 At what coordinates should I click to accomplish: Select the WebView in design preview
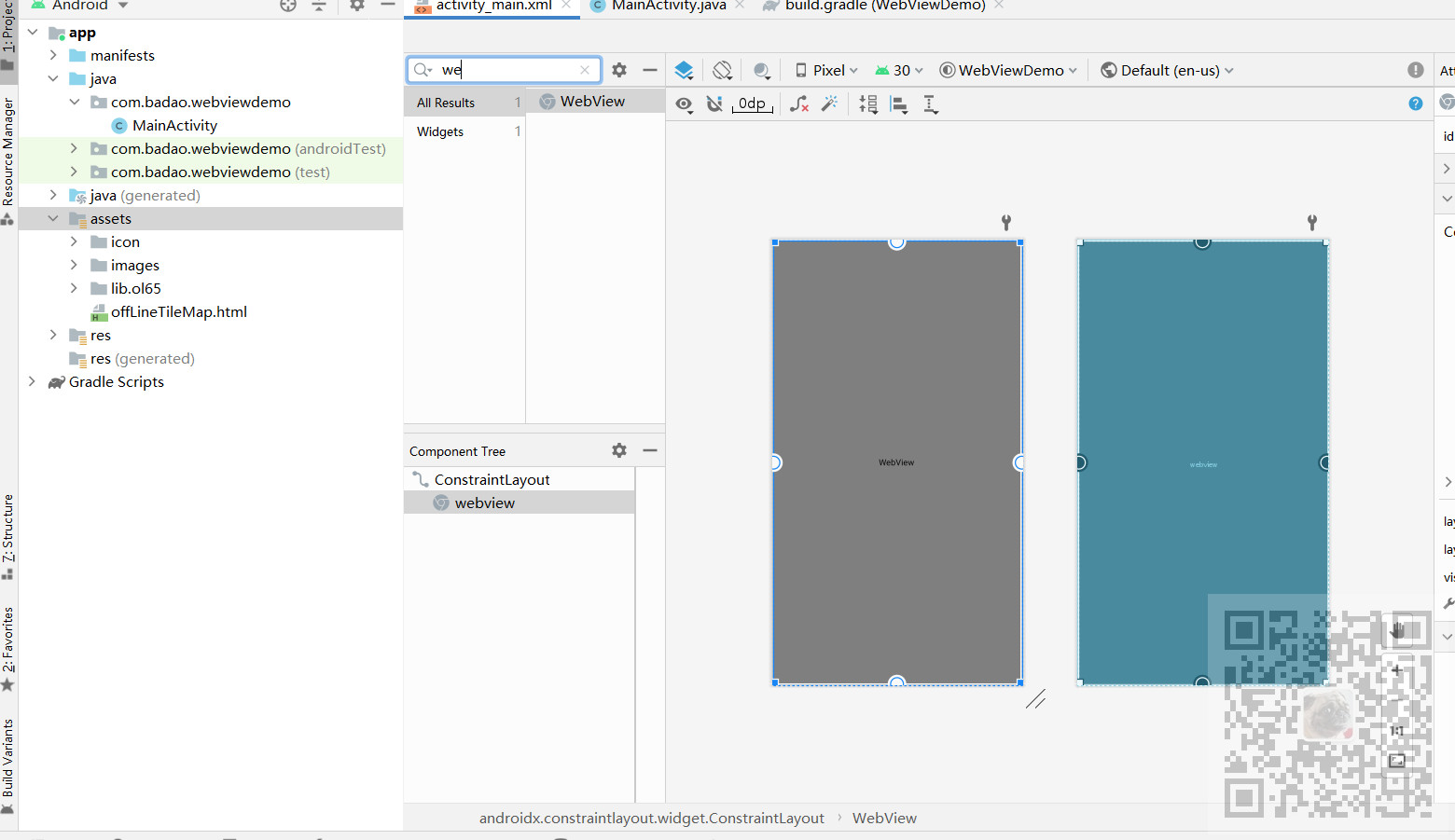896,462
